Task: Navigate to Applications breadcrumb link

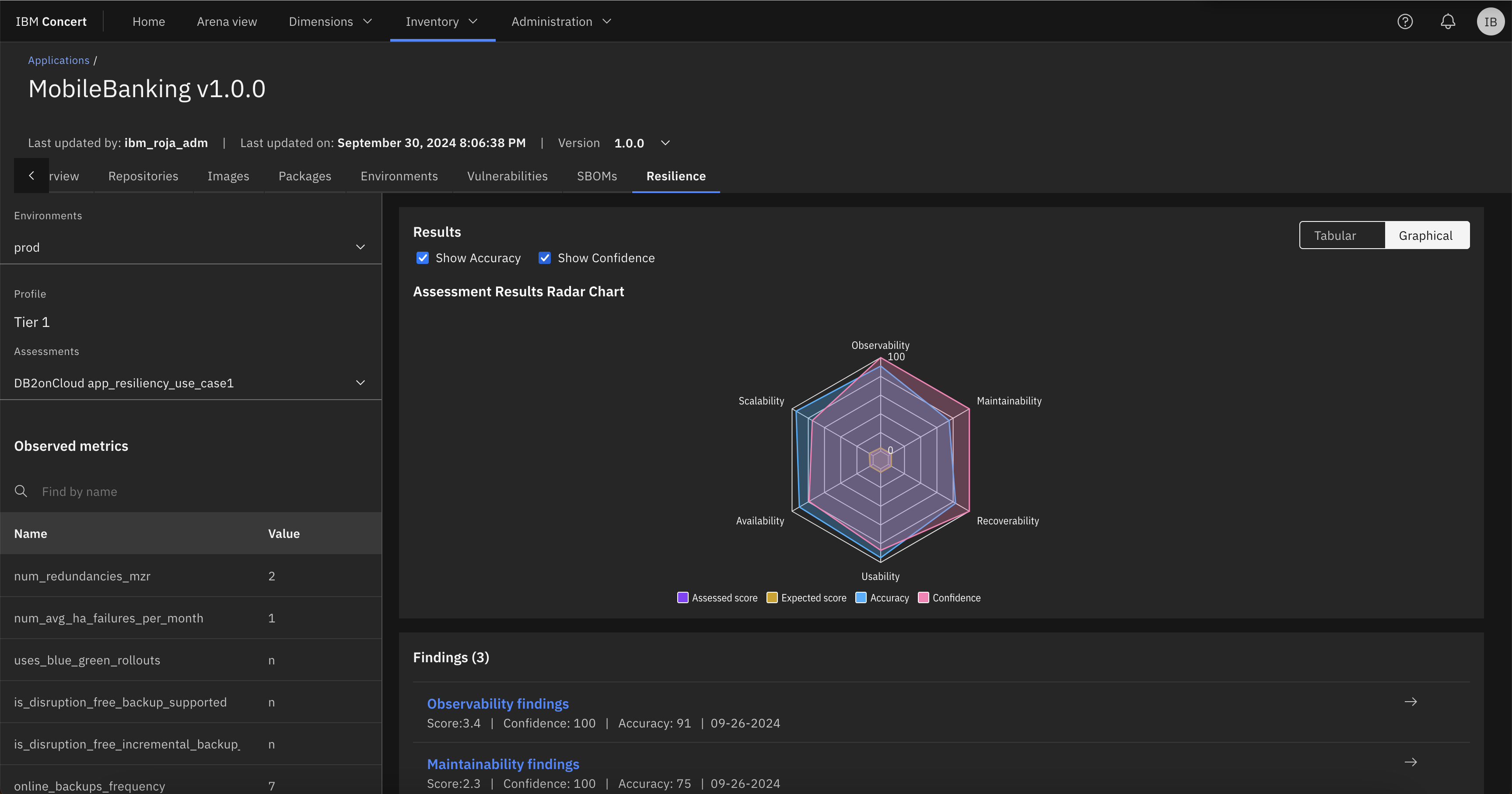Action: click(59, 60)
